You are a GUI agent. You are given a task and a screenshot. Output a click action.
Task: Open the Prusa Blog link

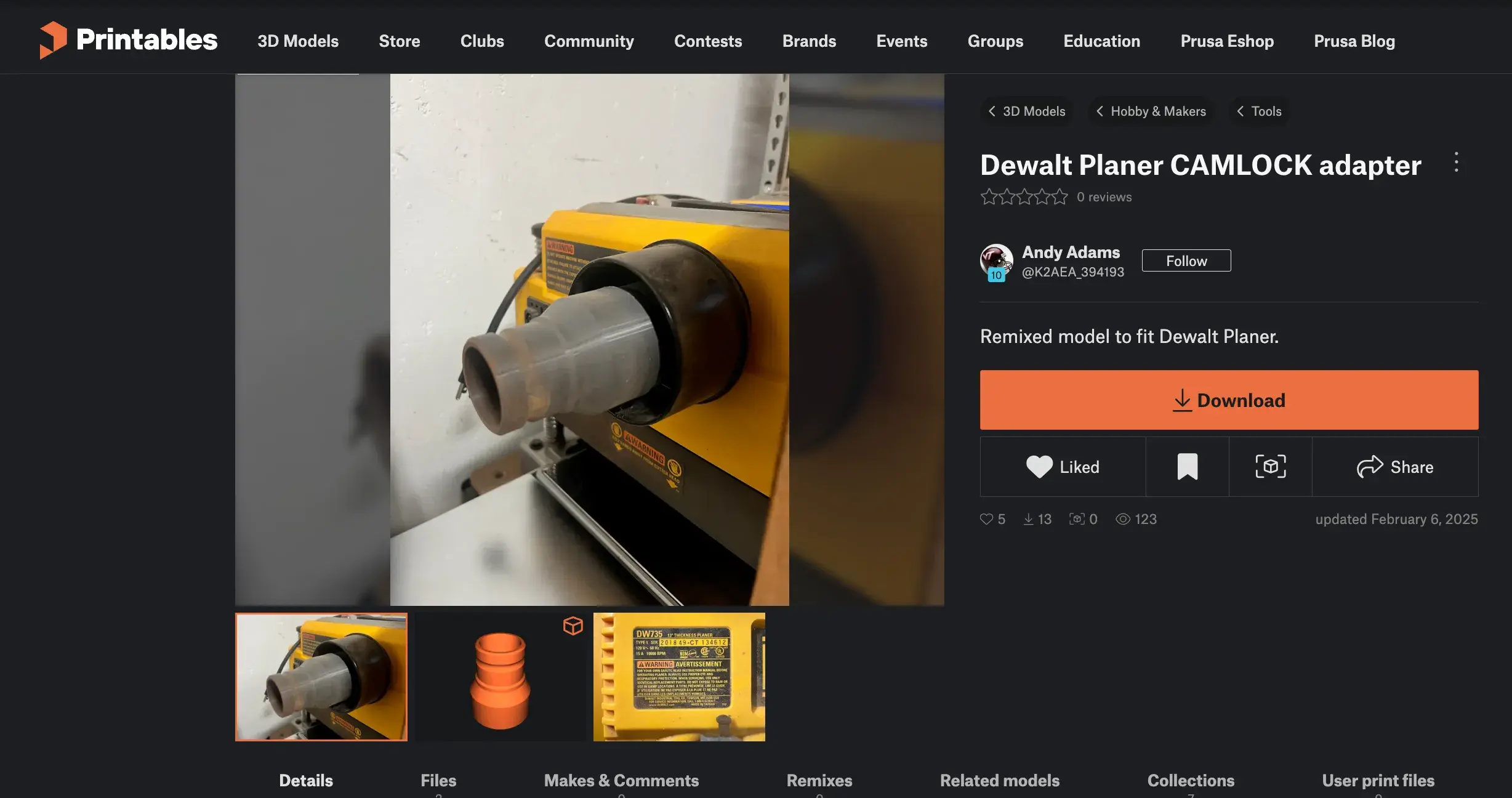[1354, 41]
